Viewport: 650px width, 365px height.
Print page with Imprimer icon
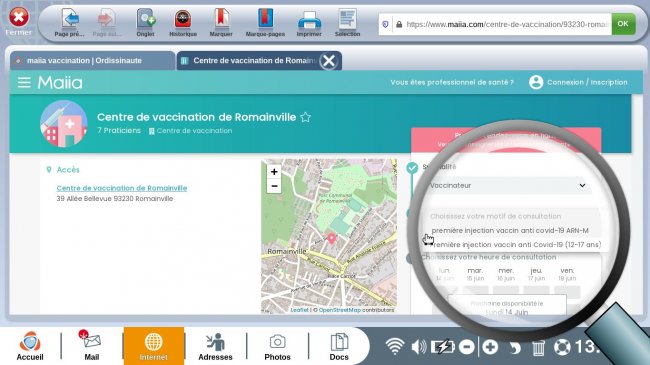[309, 20]
